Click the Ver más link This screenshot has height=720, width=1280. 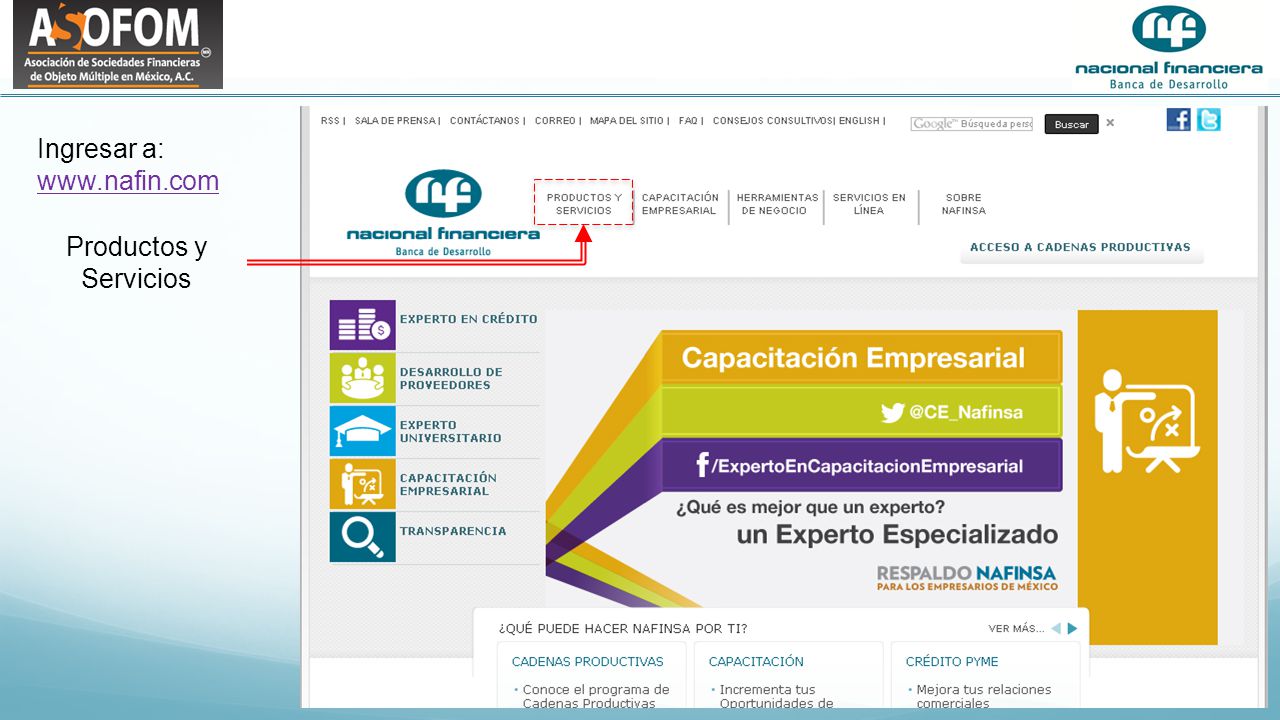[x=1015, y=629]
